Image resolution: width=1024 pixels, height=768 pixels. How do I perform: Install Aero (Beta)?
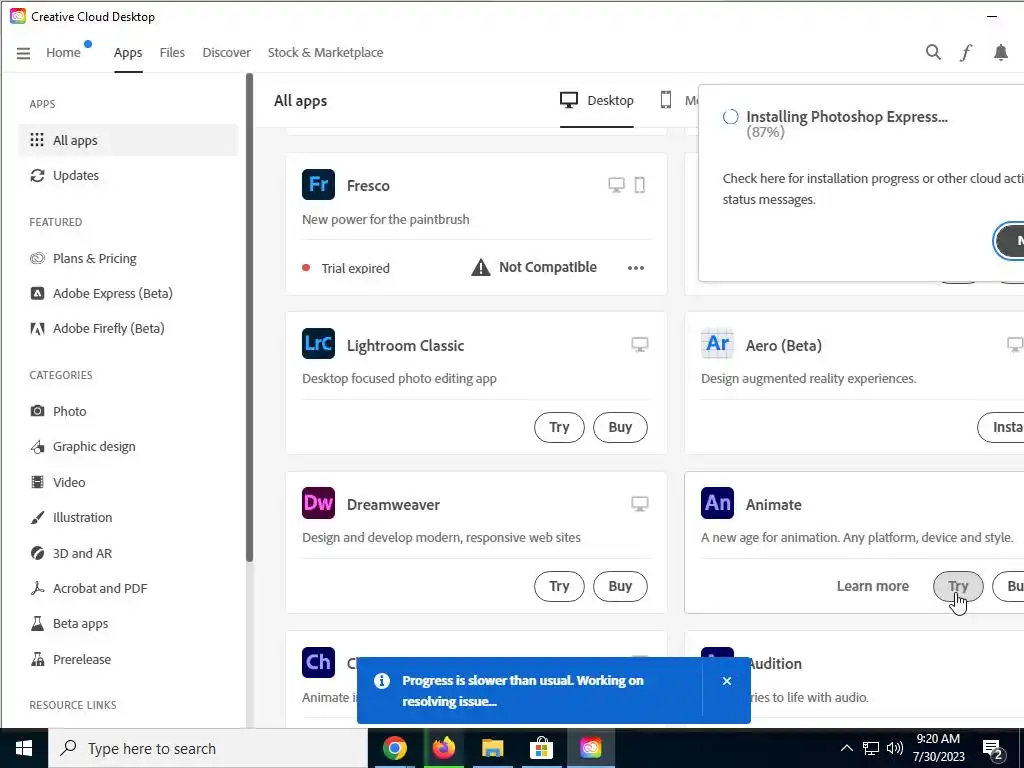pyautogui.click(x=1000, y=427)
